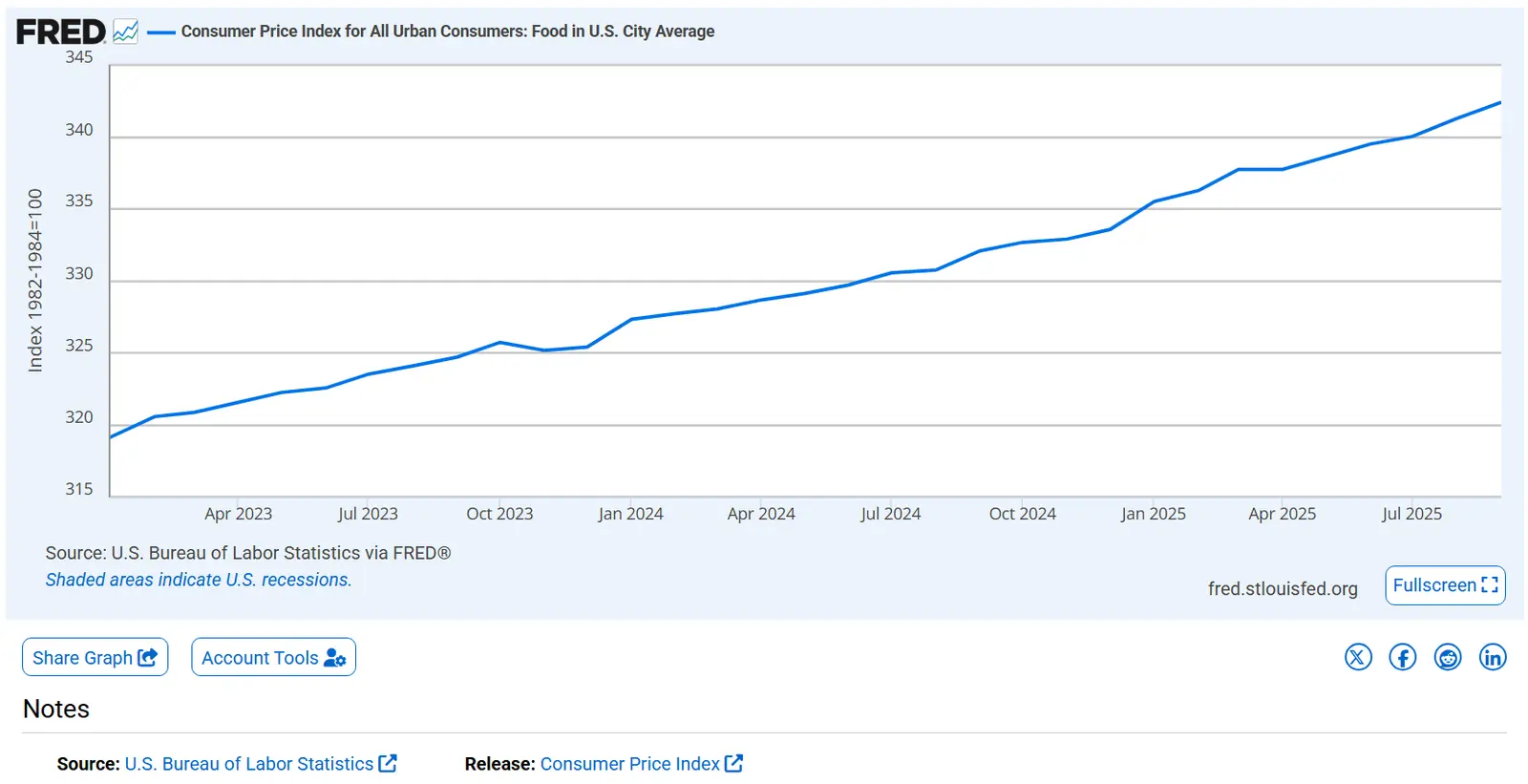Click external-link icon after Consumer Price Index release
Image resolution: width=1528 pixels, height=784 pixels.
(x=733, y=764)
